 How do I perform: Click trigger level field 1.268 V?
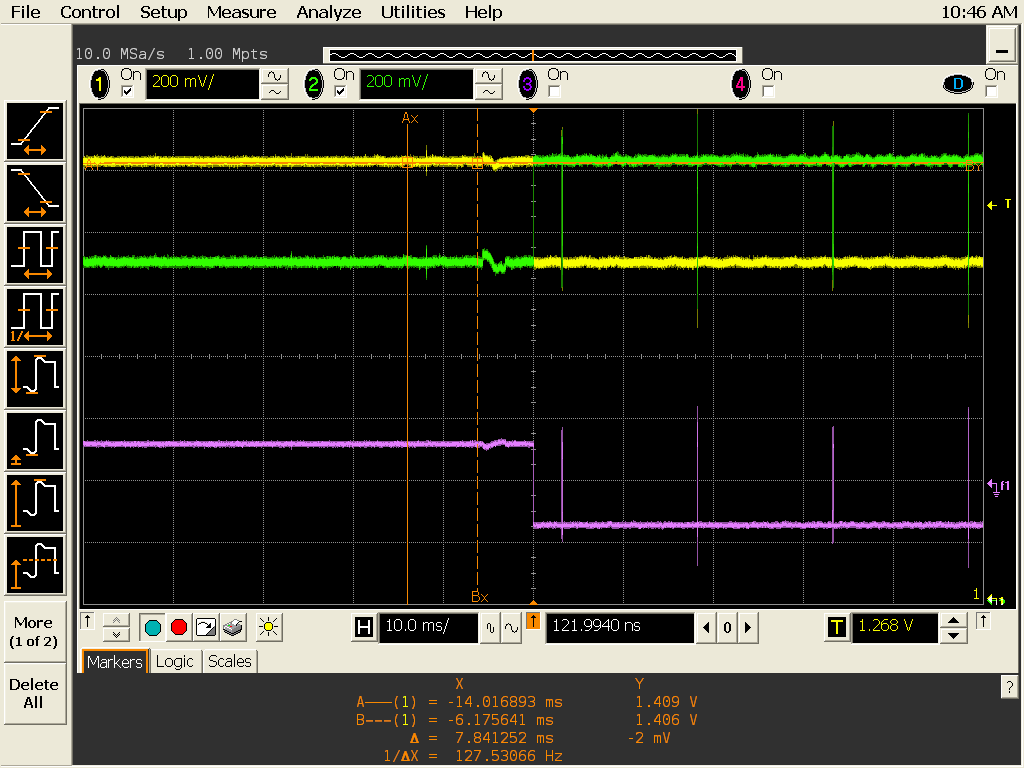tap(895, 628)
